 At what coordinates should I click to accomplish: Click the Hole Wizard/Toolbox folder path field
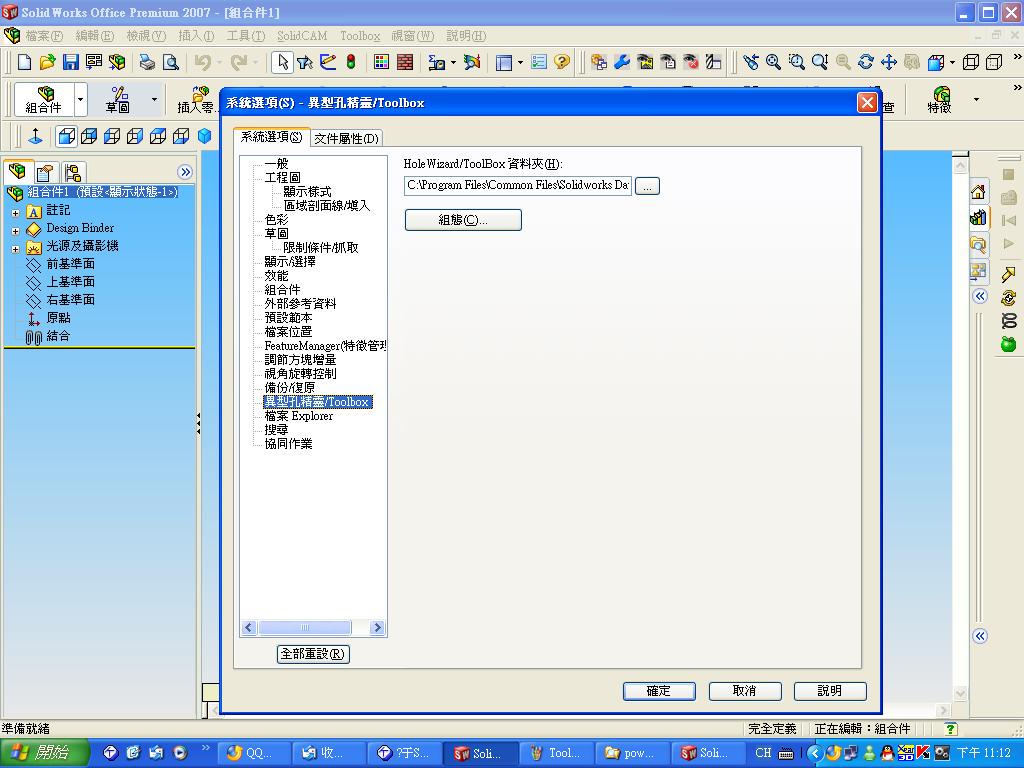[x=518, y=185]
